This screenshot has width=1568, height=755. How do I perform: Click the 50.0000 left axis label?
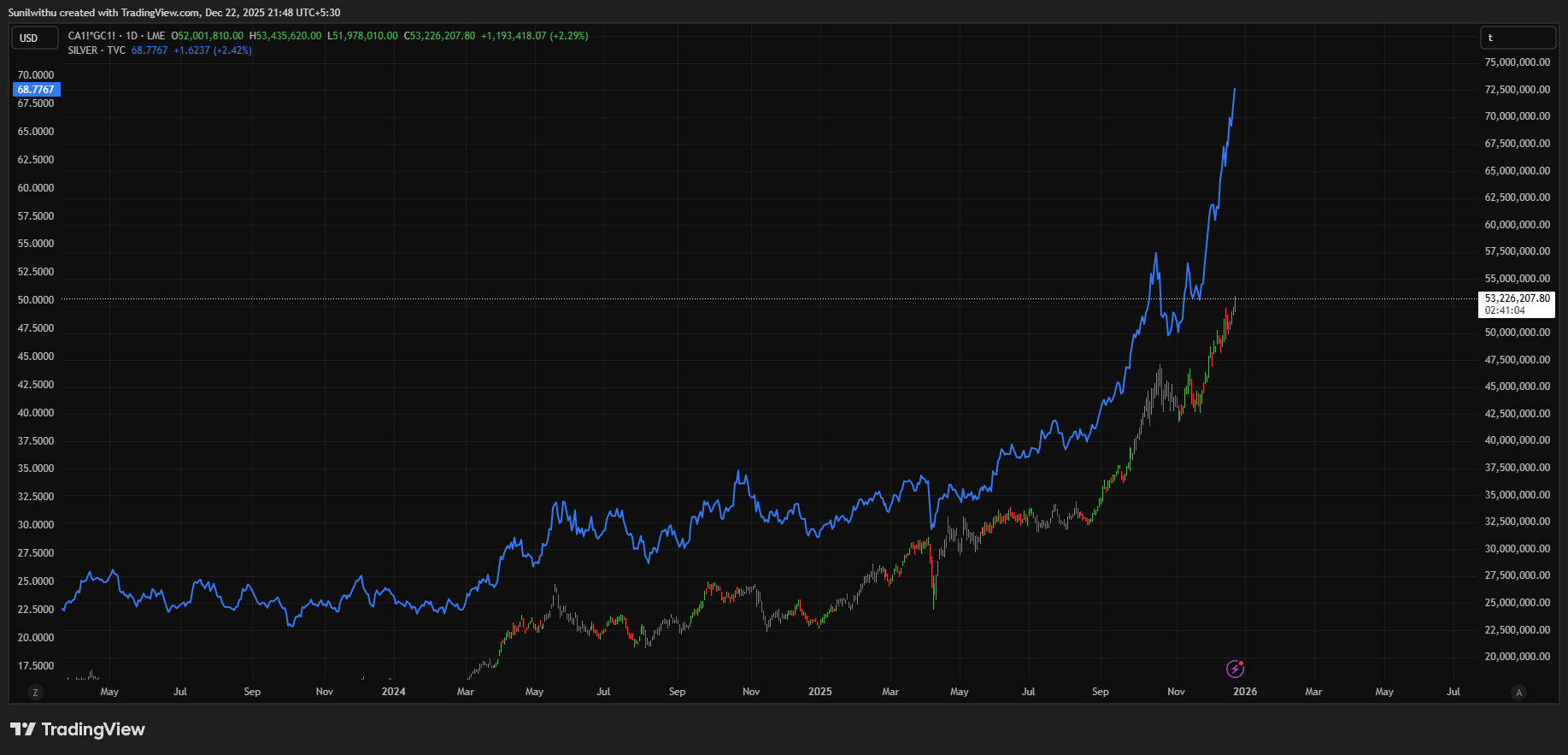(36, 300)
